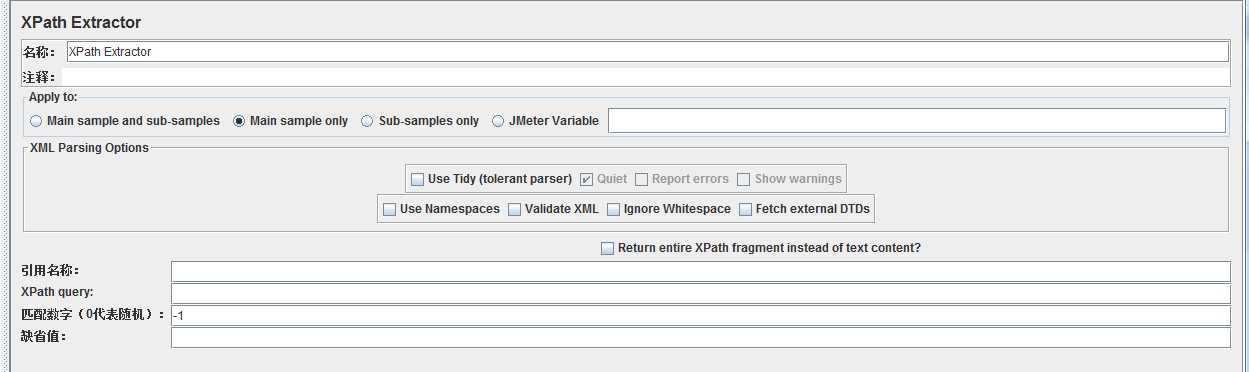Click the XML Parsing Options group label

(x=89, y=148)
